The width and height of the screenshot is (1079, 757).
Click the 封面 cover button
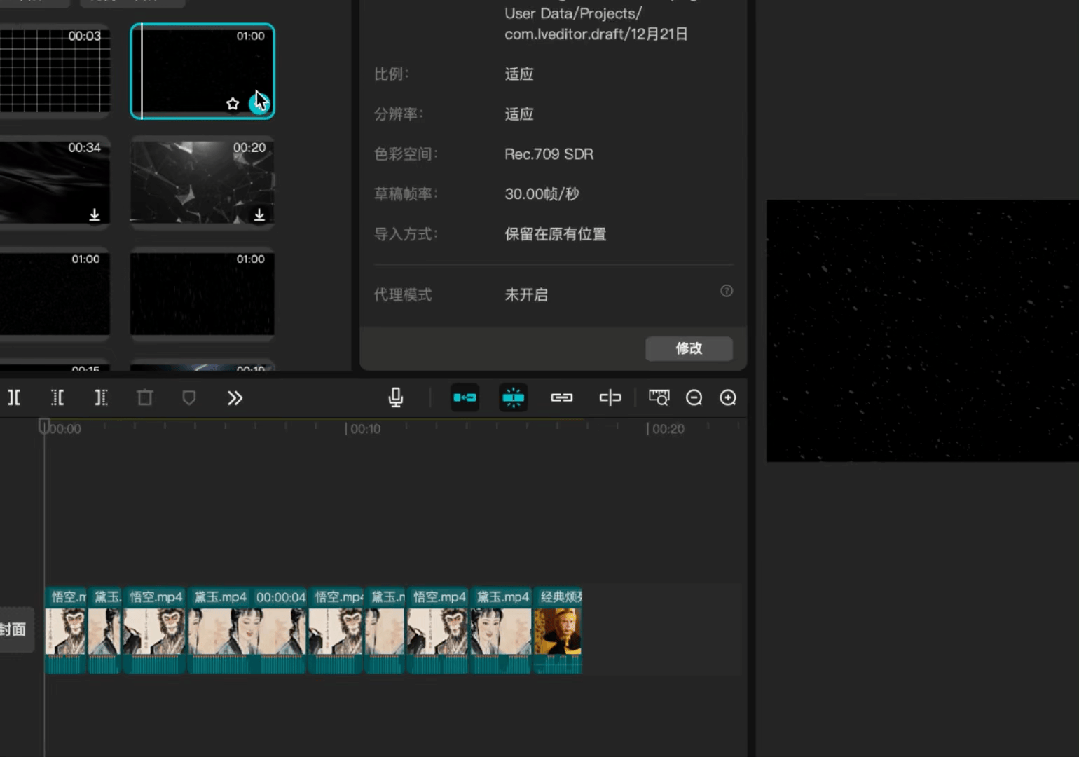pyautogui.click(x=14, y=630)
